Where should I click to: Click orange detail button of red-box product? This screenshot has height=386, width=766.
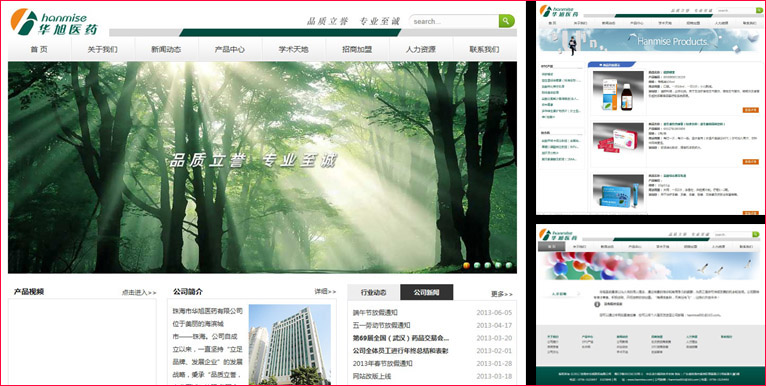click(751, 161)
